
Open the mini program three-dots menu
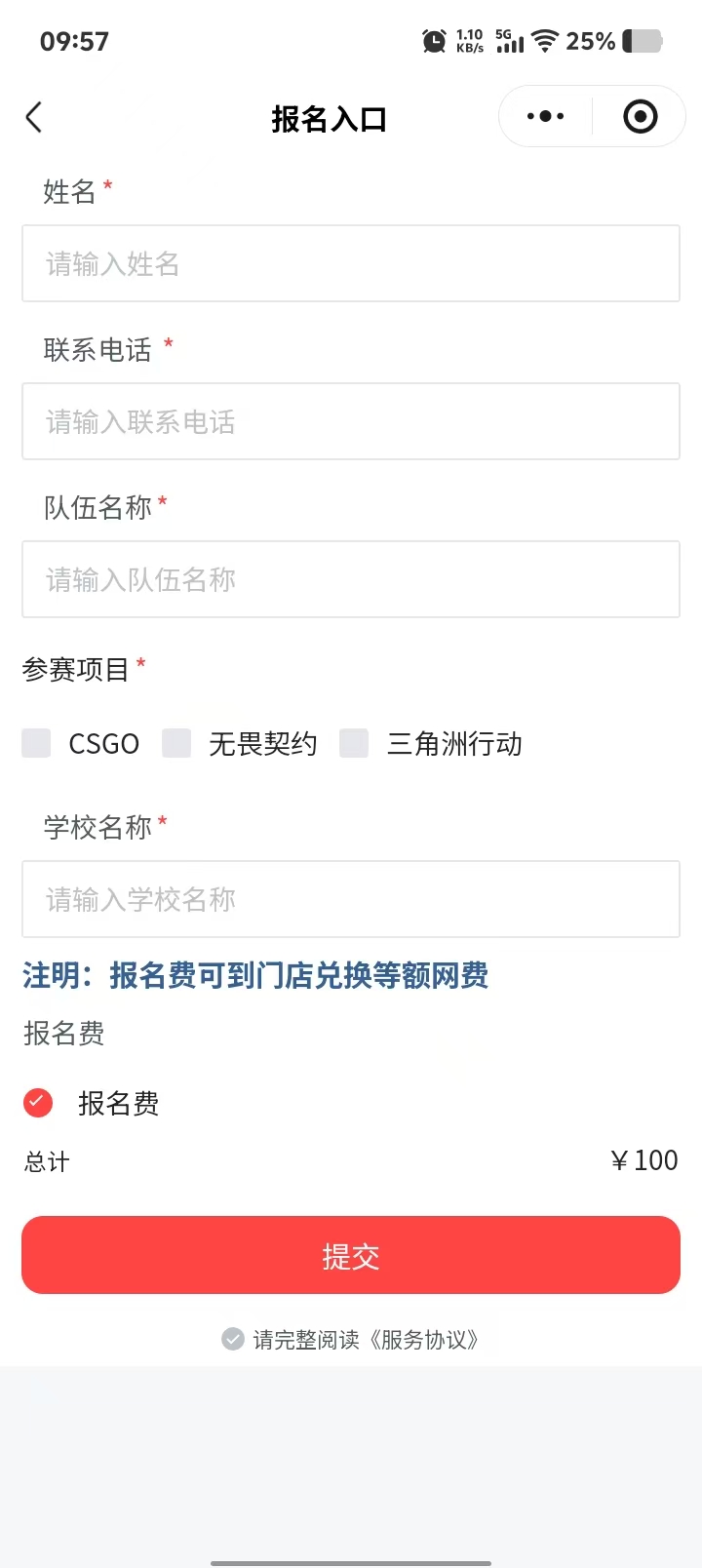tap(545, 117)
